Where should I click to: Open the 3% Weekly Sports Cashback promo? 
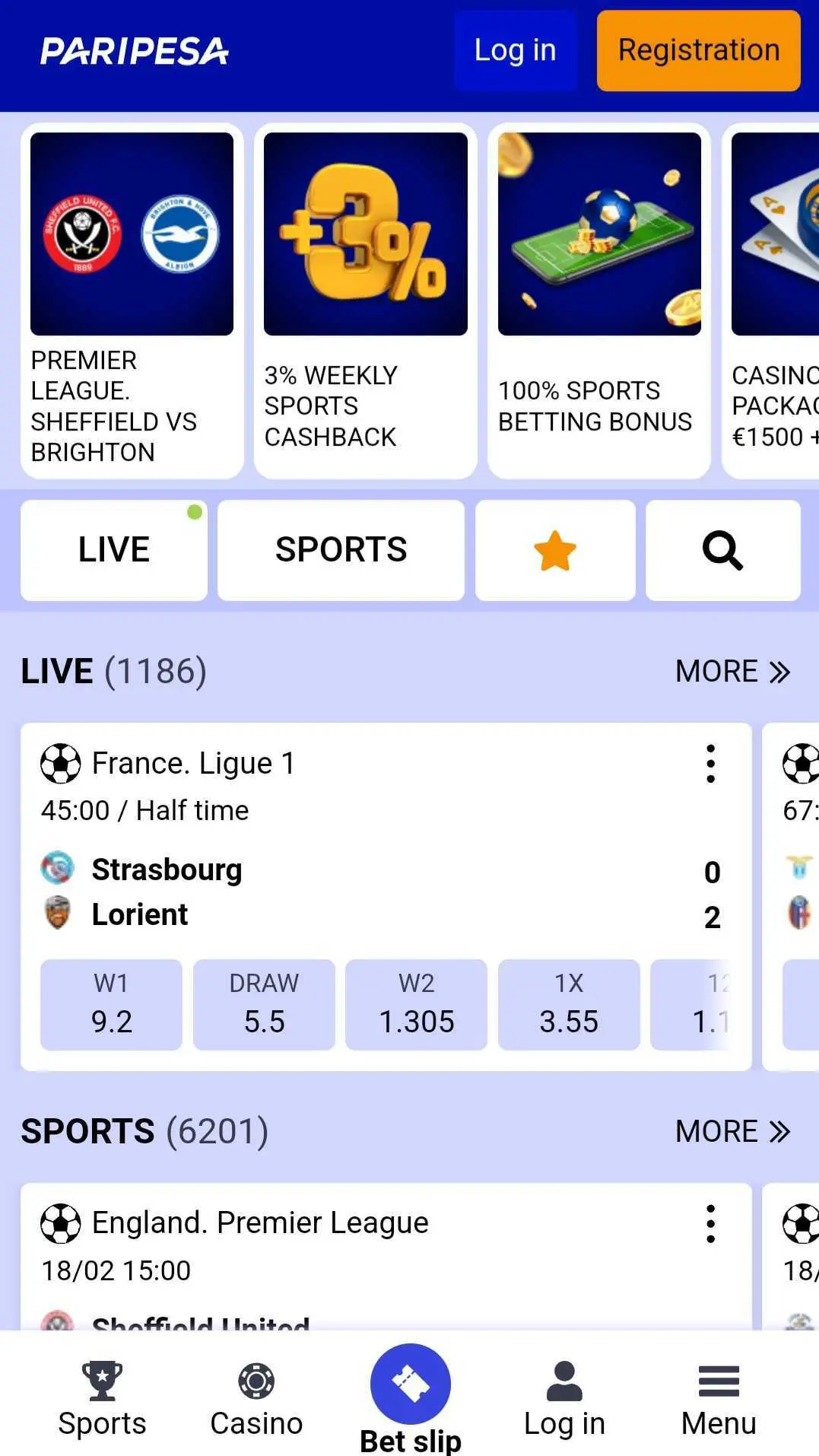pos(366,301)
